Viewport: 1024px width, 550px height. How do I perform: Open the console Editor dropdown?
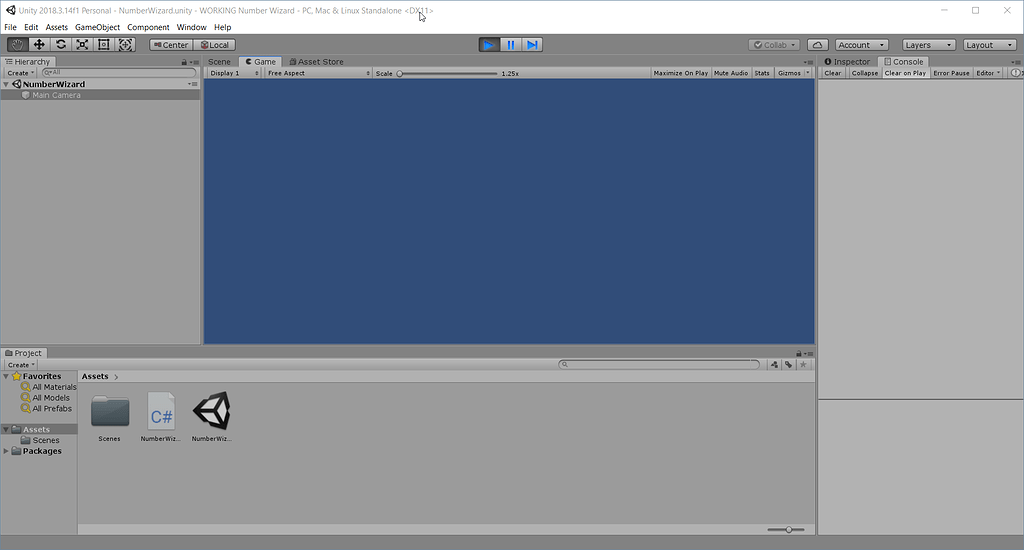point(988,73)
